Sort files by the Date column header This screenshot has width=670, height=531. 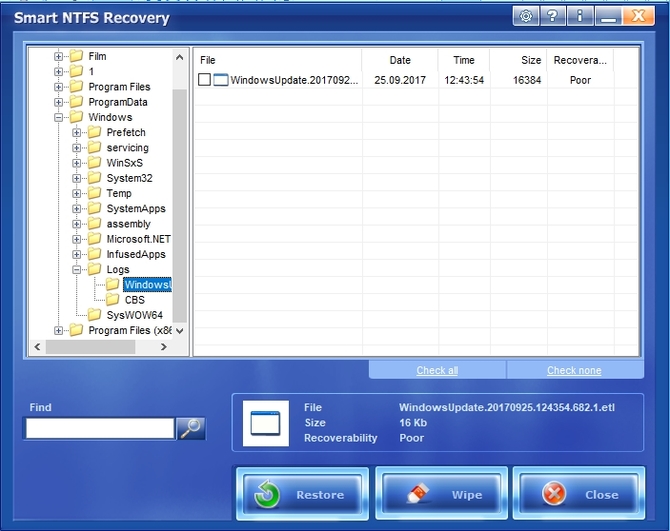tap(400, 60)
